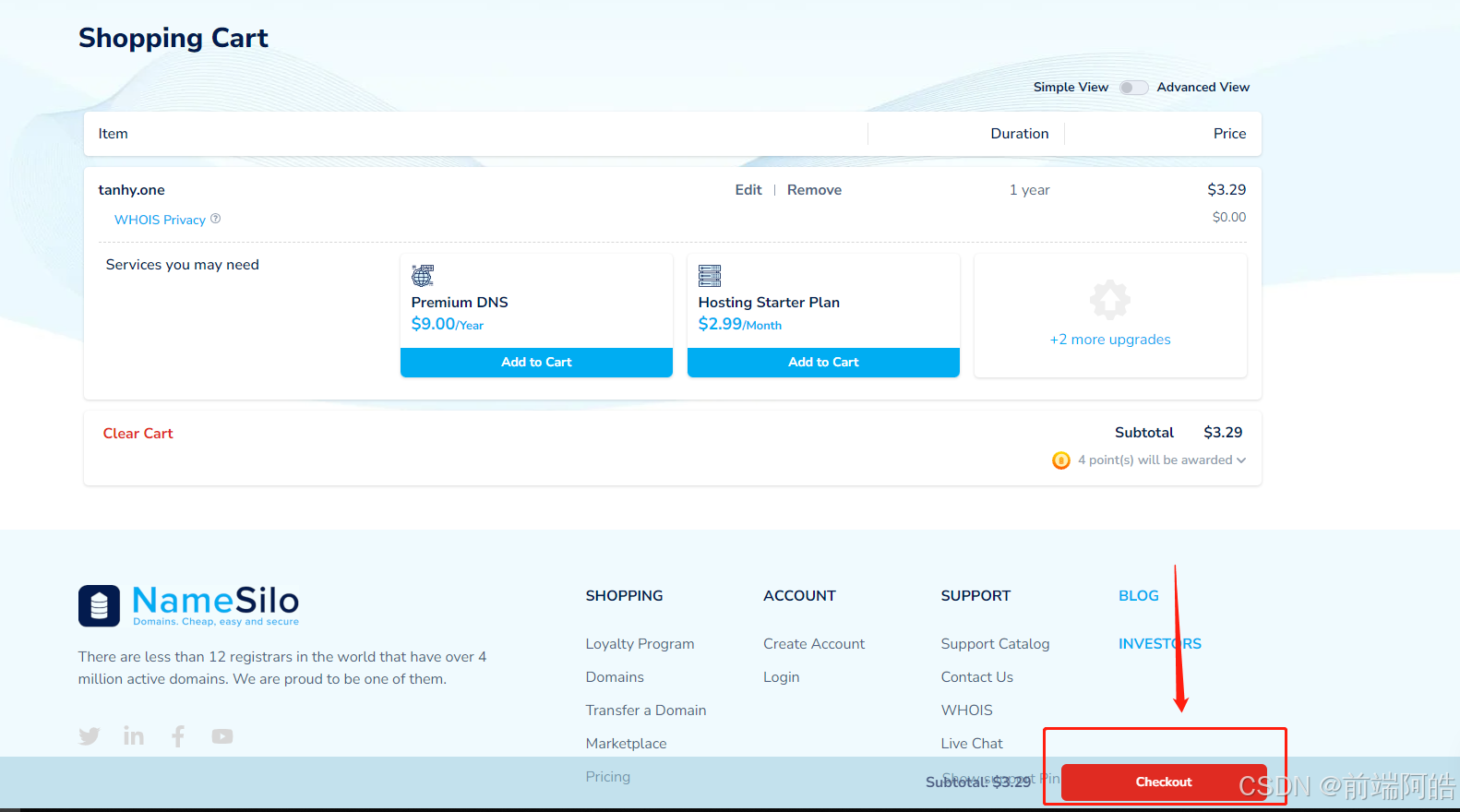This screenshot has width=1460, height=812.
Task: Open NameSilo Twitter page icon
Action: point(90,735)
